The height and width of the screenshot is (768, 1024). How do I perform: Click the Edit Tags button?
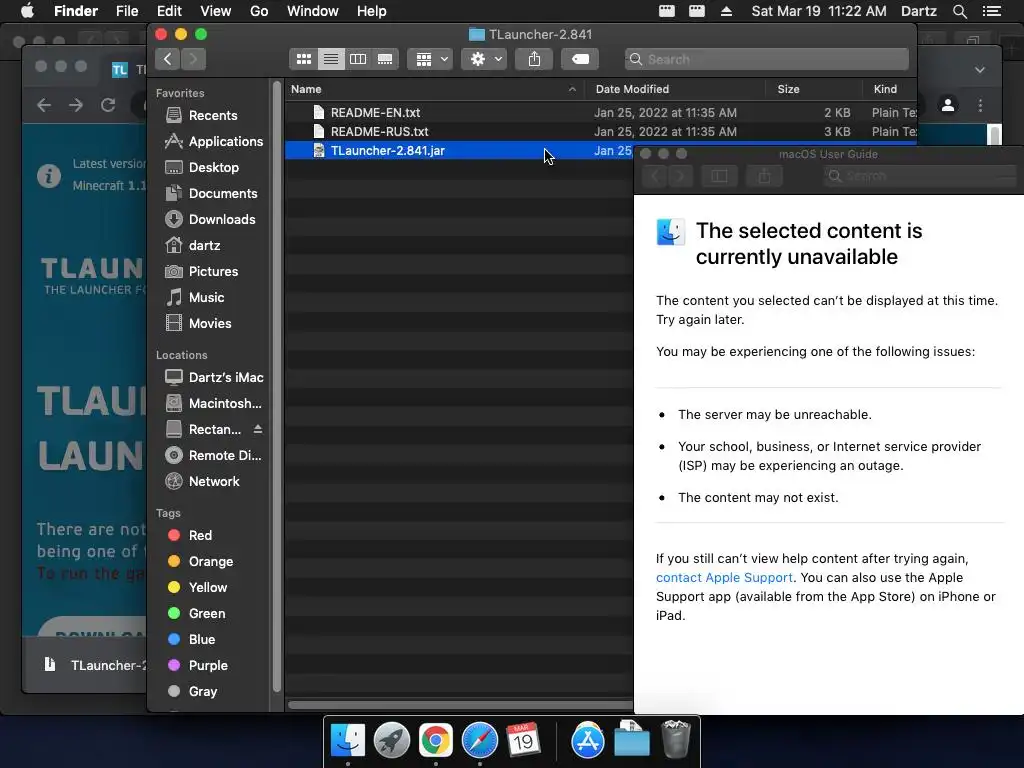(580, 59)
